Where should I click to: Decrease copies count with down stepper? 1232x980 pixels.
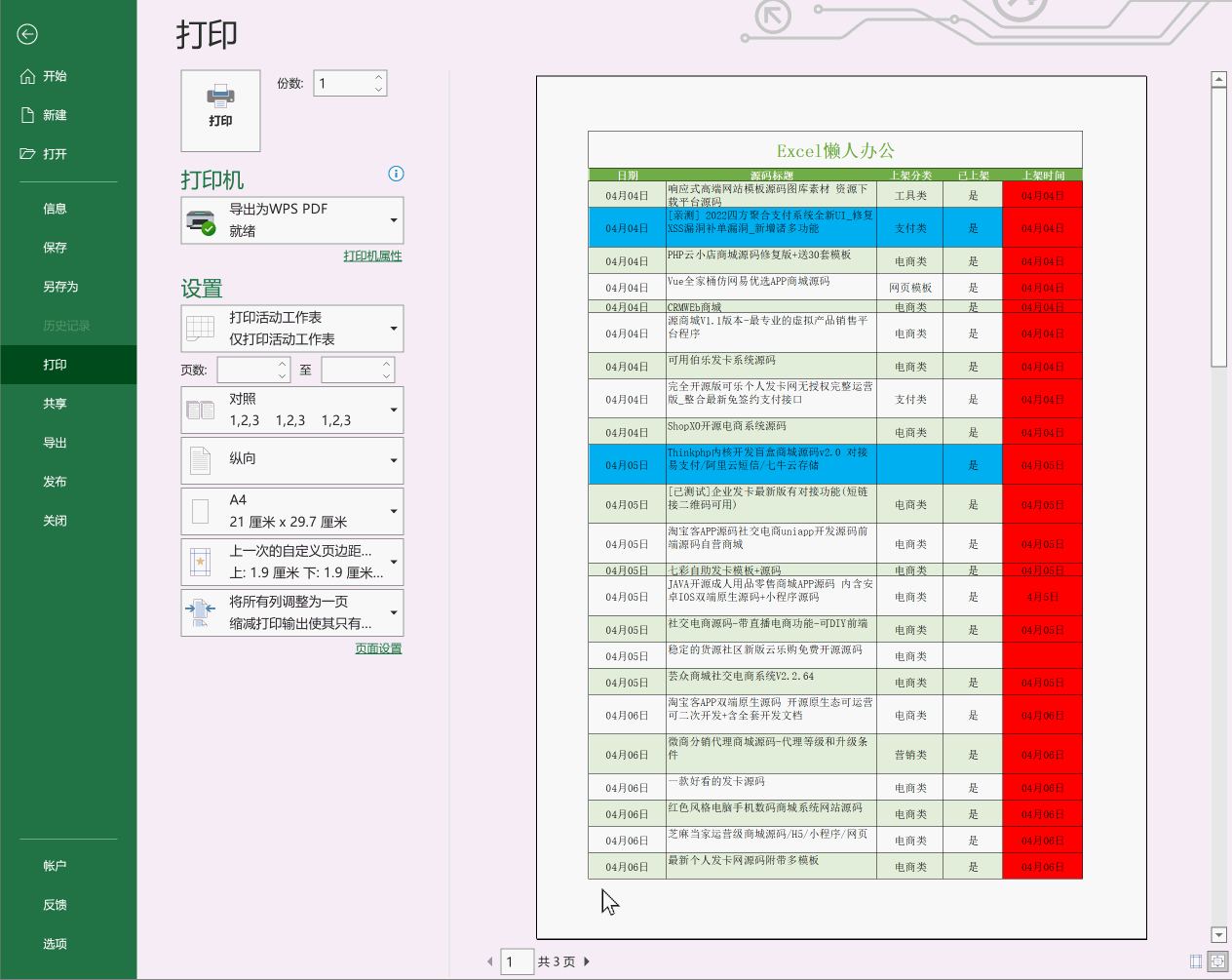(x=378, y=90)
